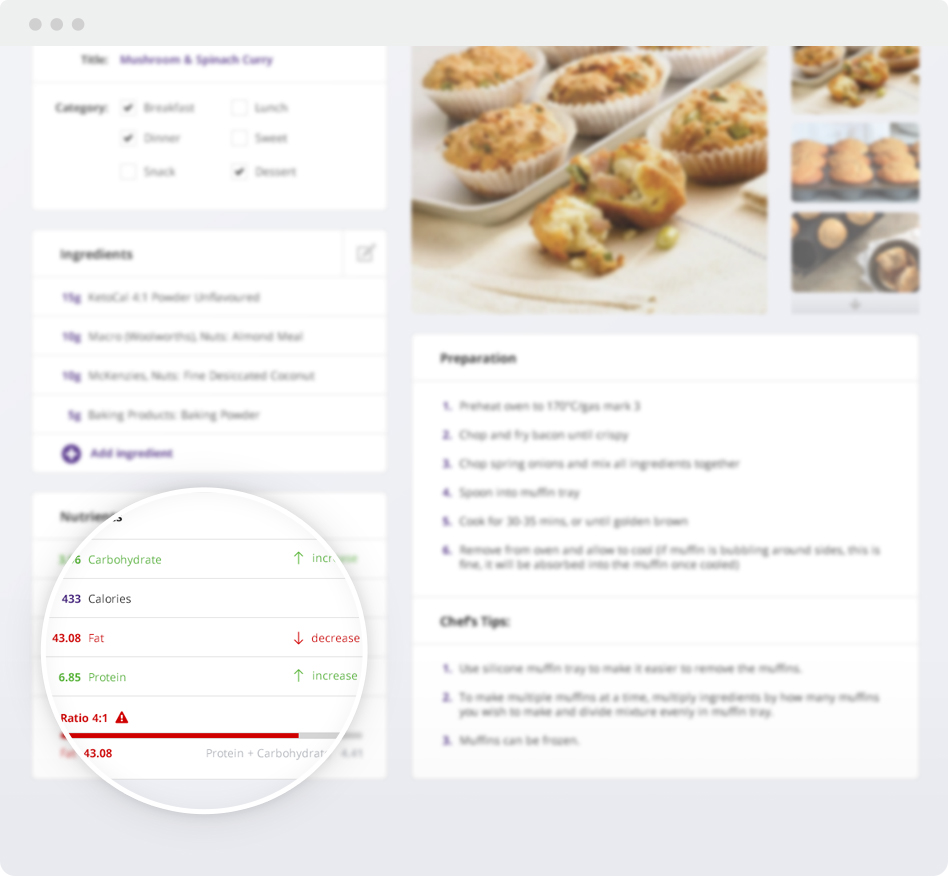Click the Add ingredient link
This screenshot has width=948, height=876.
click(131, 453)
